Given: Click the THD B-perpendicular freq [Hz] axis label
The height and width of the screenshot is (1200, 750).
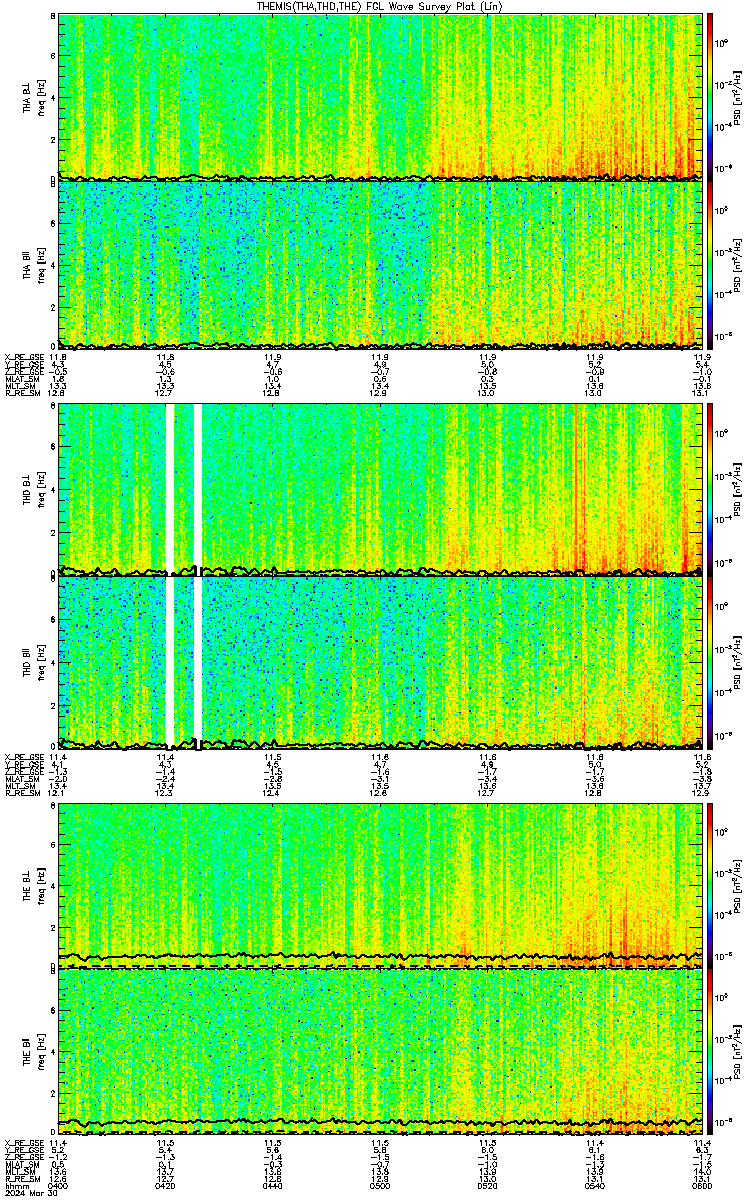Looking at the screenshot, I should 39,490.
